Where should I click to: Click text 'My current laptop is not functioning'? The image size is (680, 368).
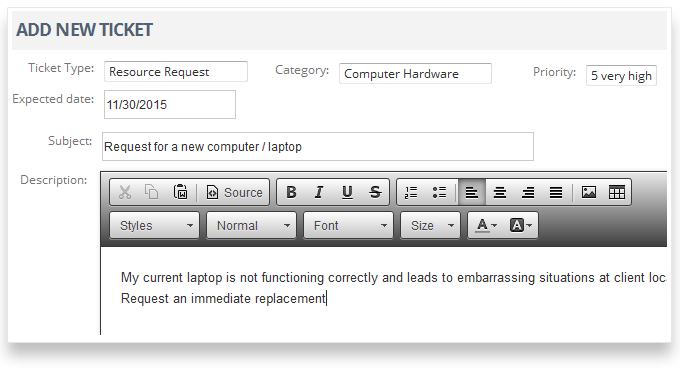point(222,277)
